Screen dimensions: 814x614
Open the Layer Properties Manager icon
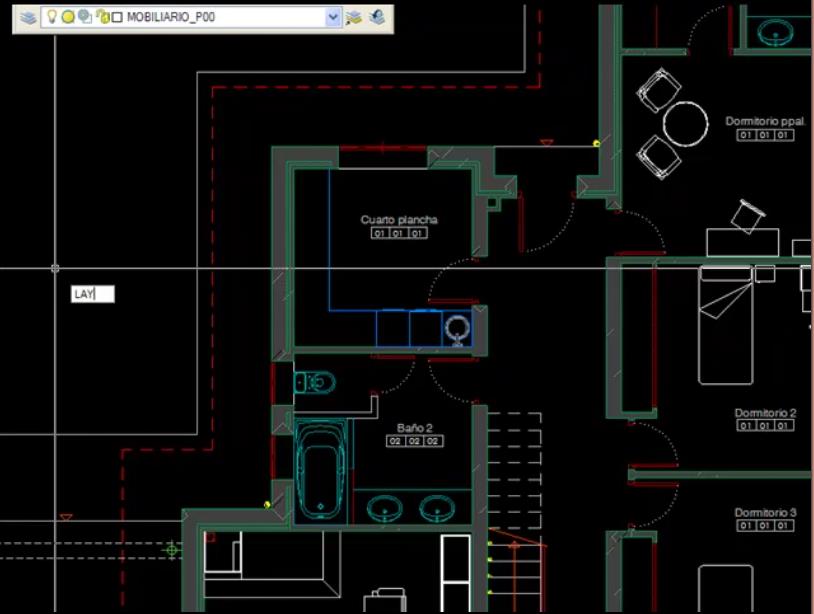tap(28, 18)
